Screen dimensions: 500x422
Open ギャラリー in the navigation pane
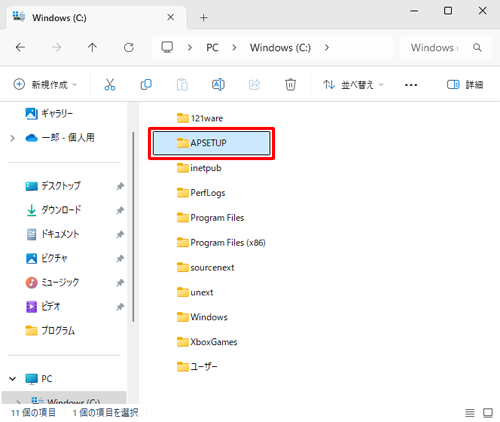49,114
